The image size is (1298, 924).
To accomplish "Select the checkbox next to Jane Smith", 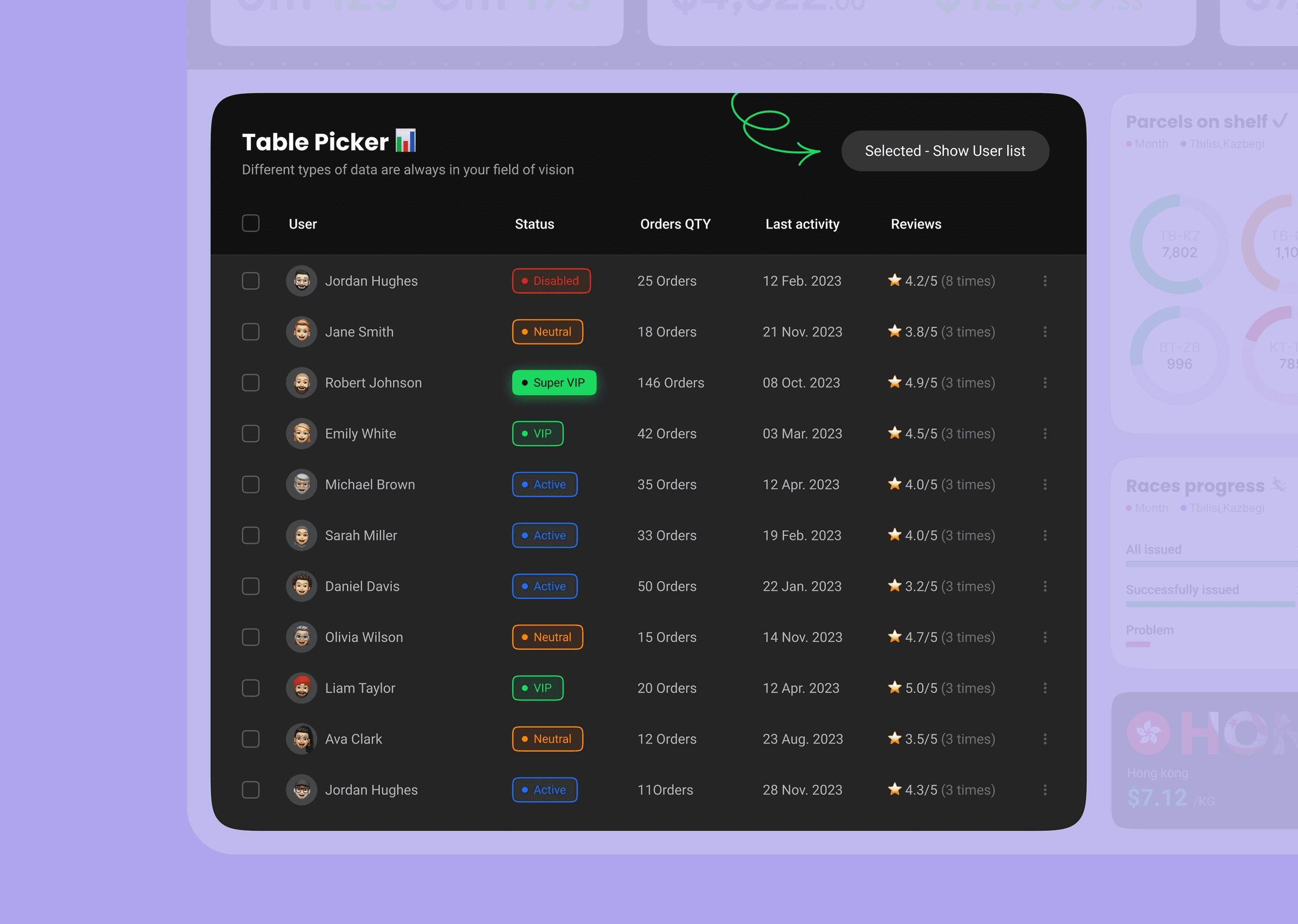I will 250,332.
